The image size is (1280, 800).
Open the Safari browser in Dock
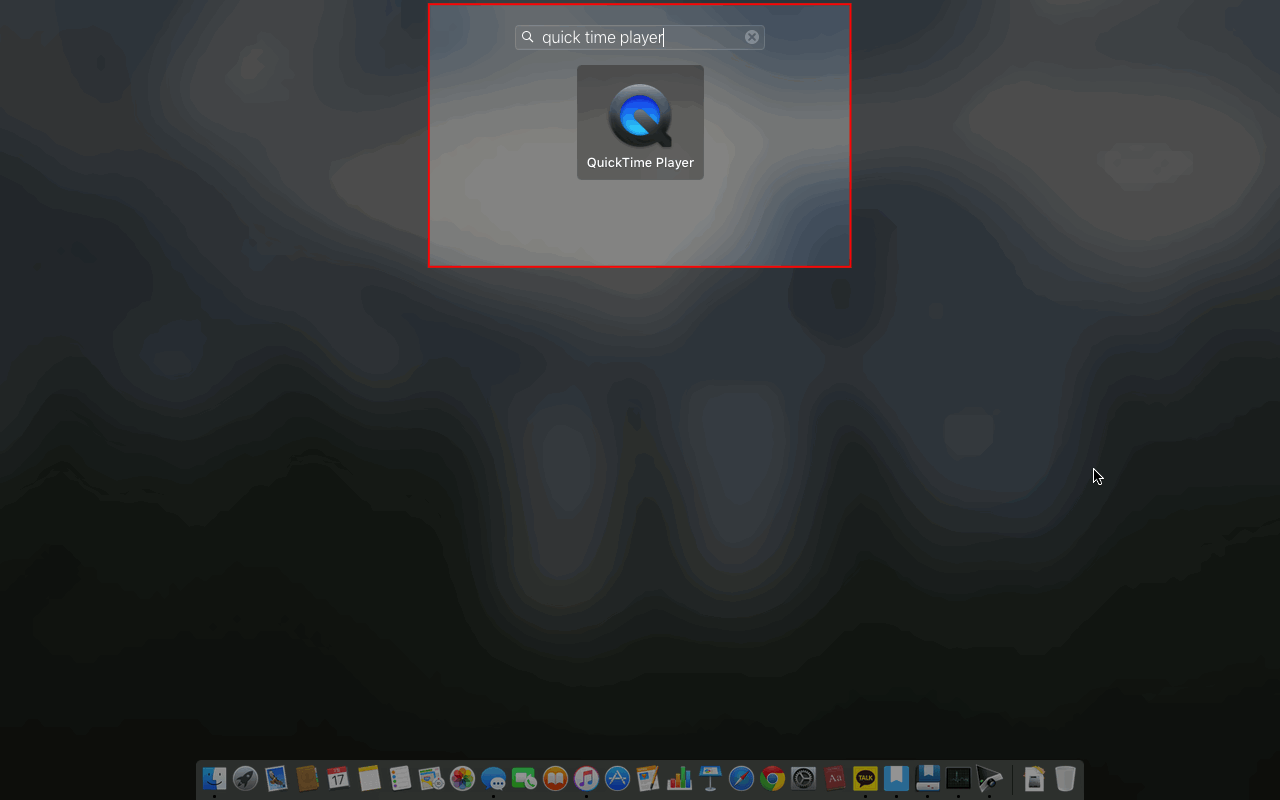(741, 778)
